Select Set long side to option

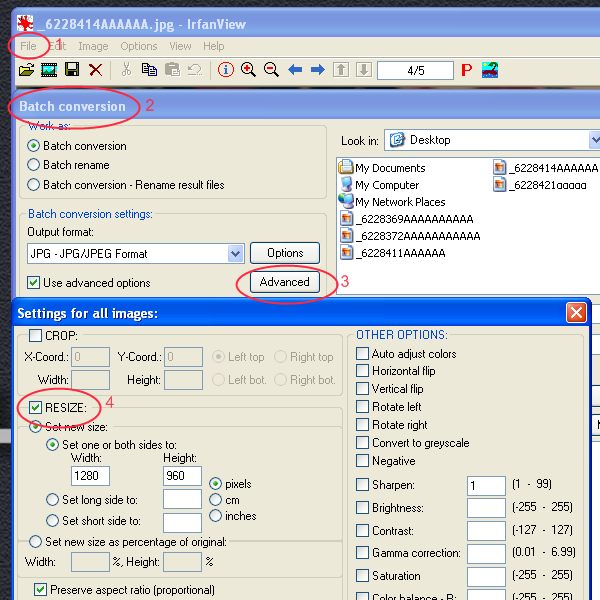tap(52, 500)
